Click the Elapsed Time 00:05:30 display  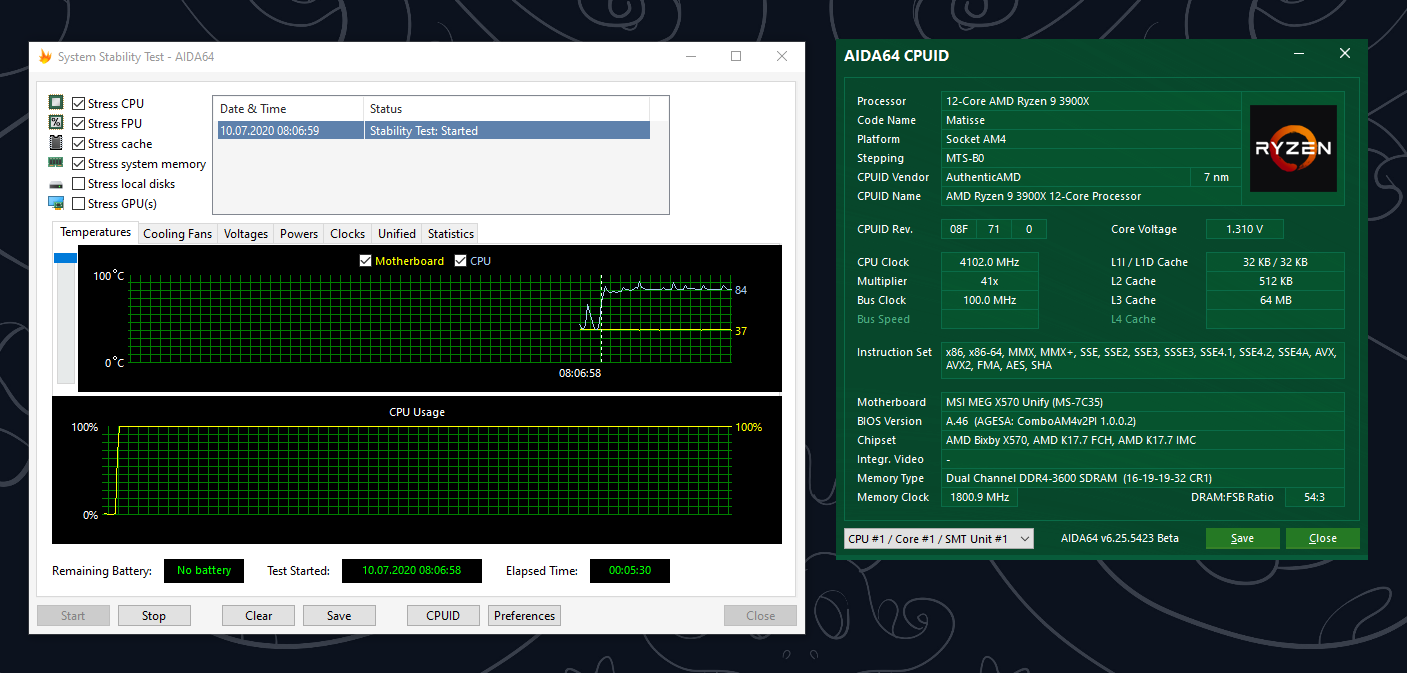click(x=629, y=571)
